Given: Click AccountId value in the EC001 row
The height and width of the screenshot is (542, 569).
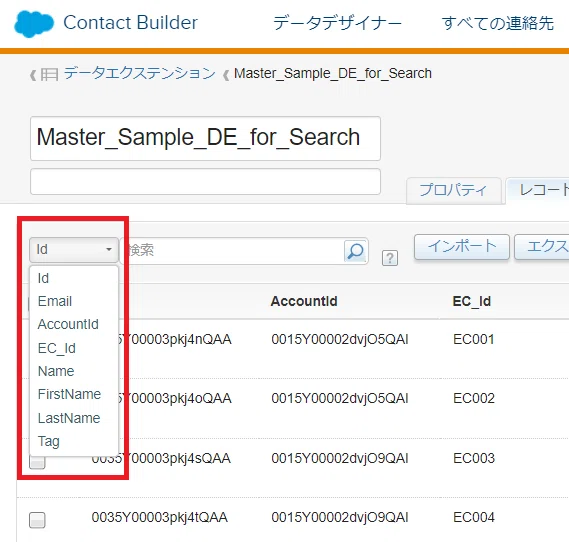Looking at the screenshot, I should pyautogui.click(x=340, y=340).
